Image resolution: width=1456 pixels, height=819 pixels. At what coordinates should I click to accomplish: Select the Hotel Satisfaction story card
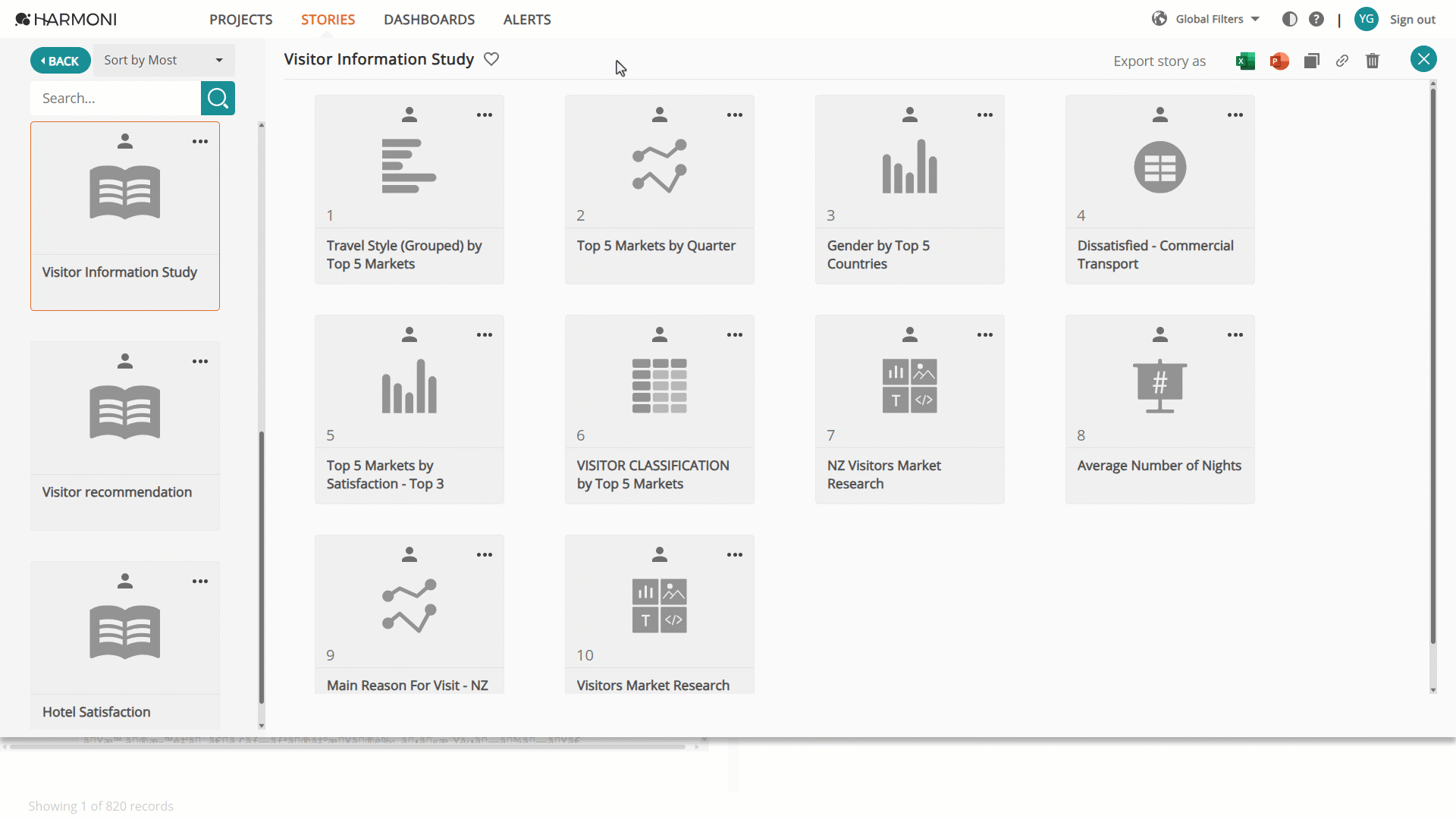point(125,645)
